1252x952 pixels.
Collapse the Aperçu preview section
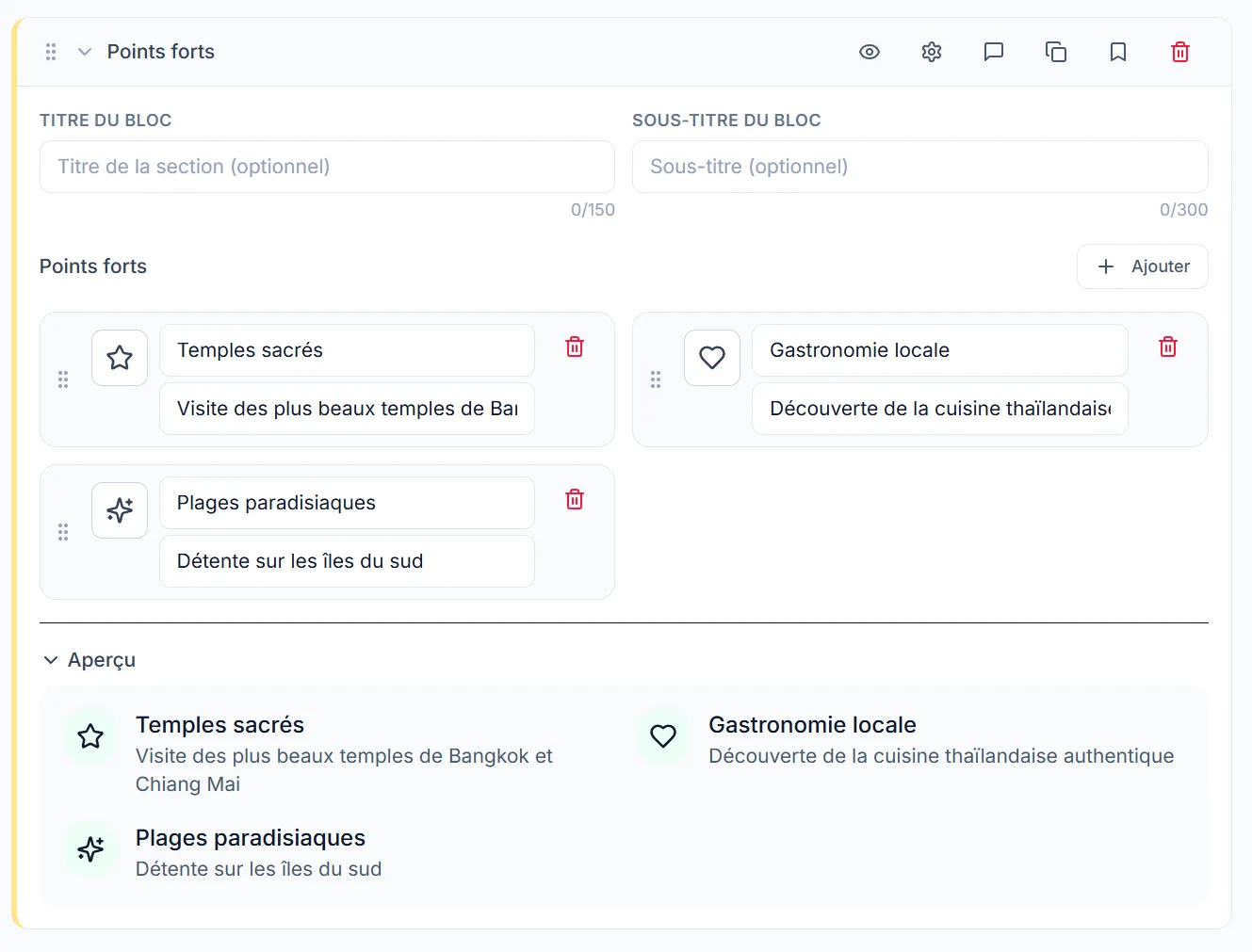pos(51,660)
